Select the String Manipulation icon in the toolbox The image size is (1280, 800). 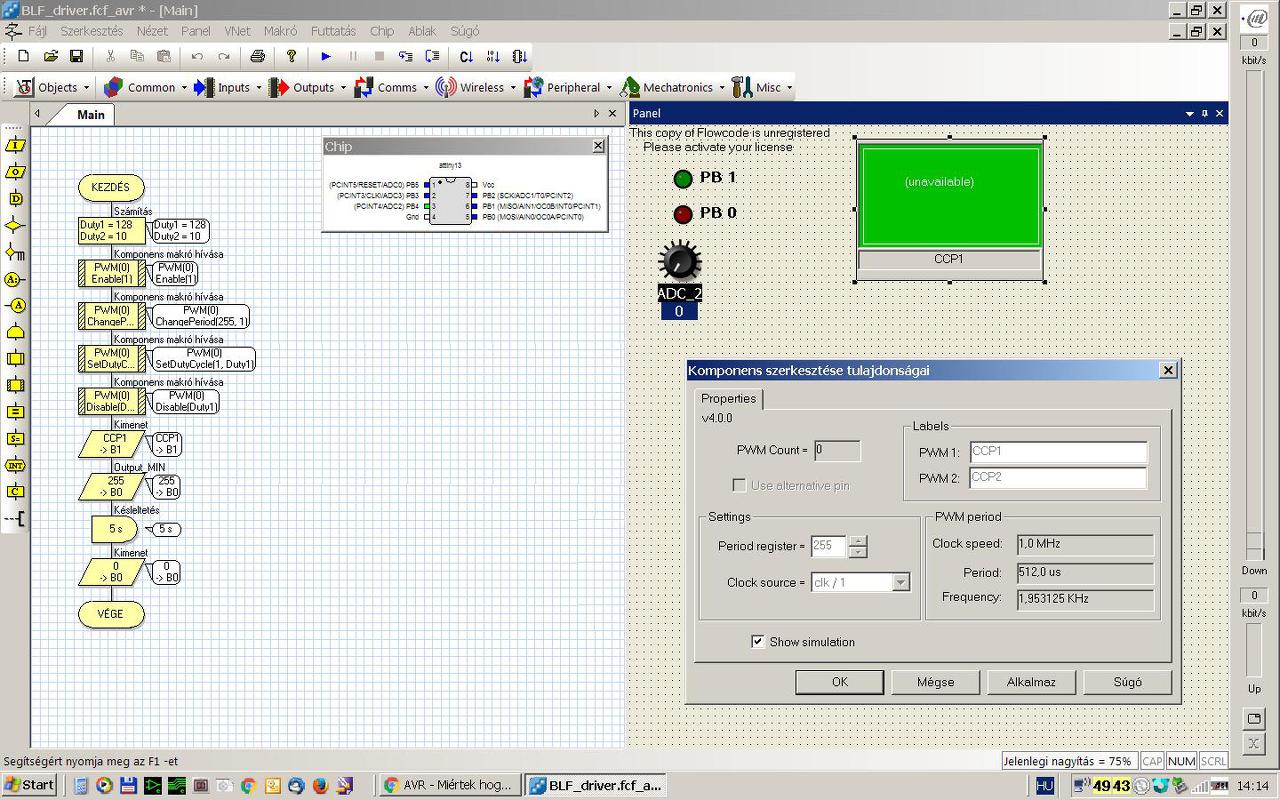click(15, 439)
